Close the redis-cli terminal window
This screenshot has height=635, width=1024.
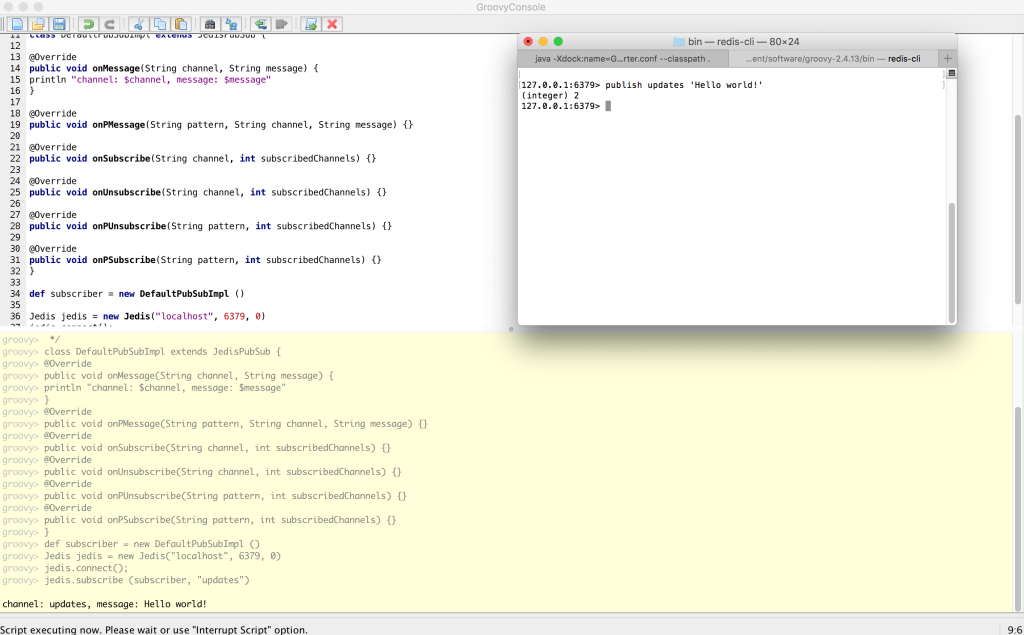pos(528,41)
